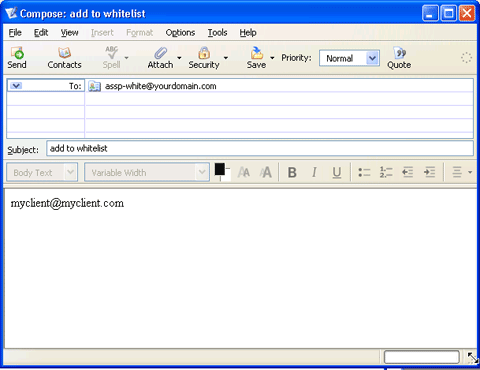The image size is (480, 370).
Task: Open the Priority Normal dropdown
Action: click(x=349, y=58)
